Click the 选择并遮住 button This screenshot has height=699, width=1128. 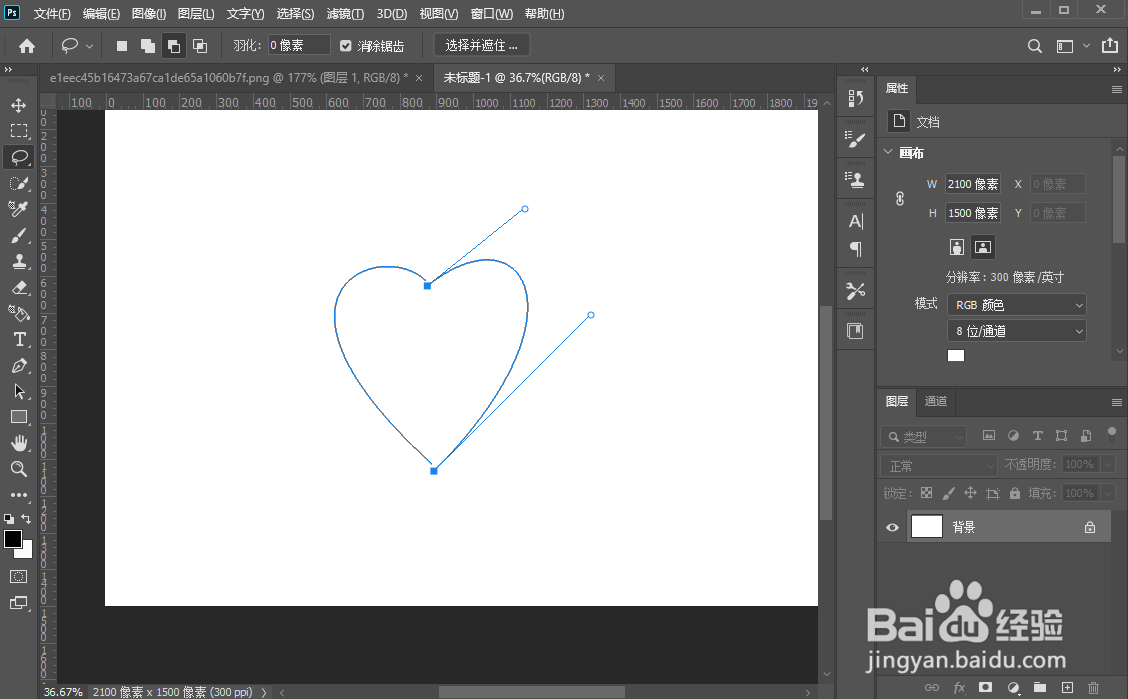481,45
